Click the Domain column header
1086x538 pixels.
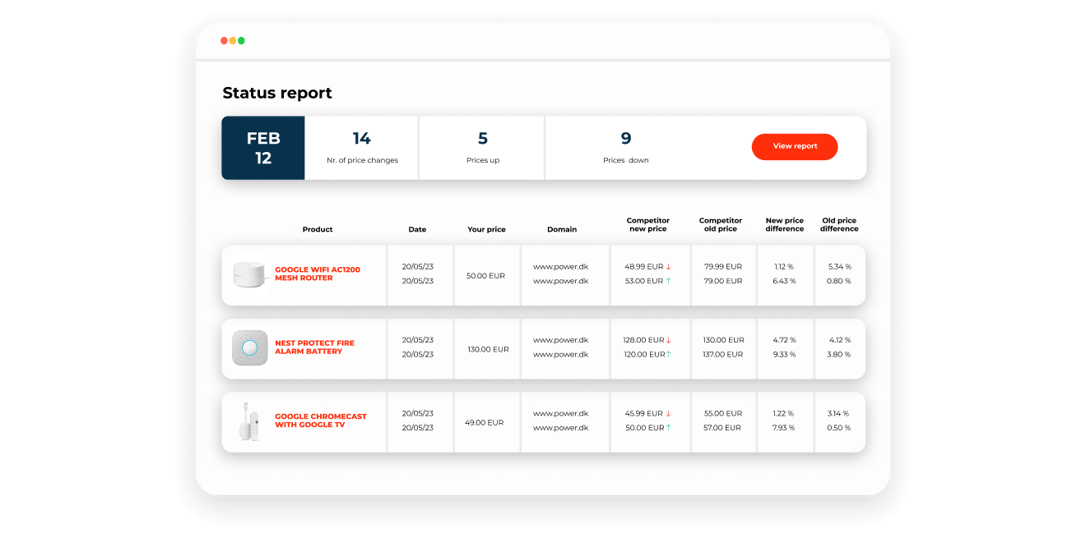pyautogui.click(x=562, y=229)
